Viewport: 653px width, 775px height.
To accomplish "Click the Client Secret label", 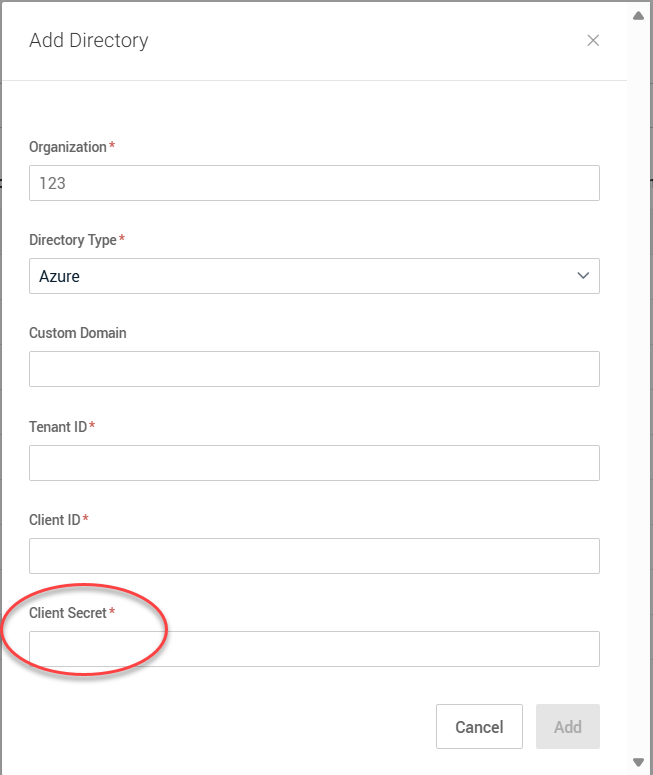I will 68,613.
